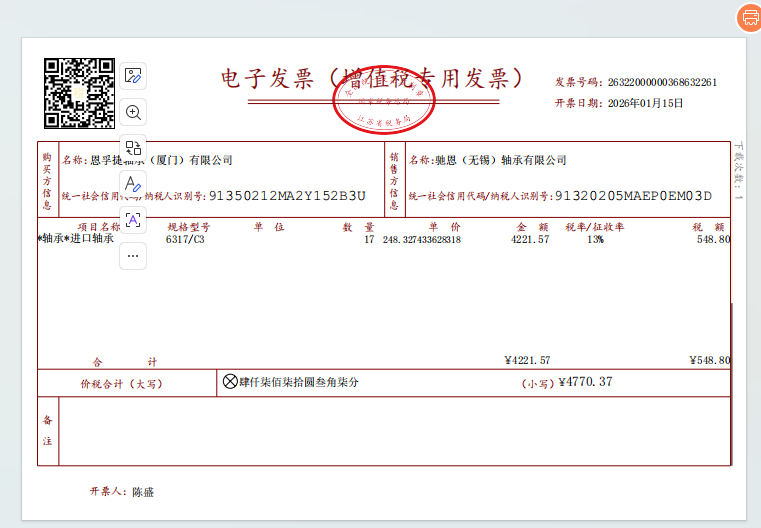
Task: Open the more options ellipsis menu
Action: (x=133, y=256)
